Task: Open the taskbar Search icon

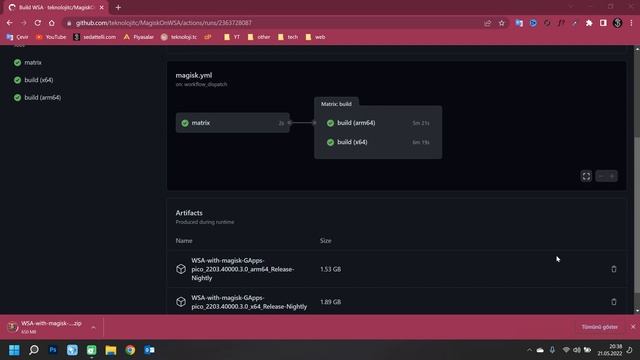Action: (34, 350)
